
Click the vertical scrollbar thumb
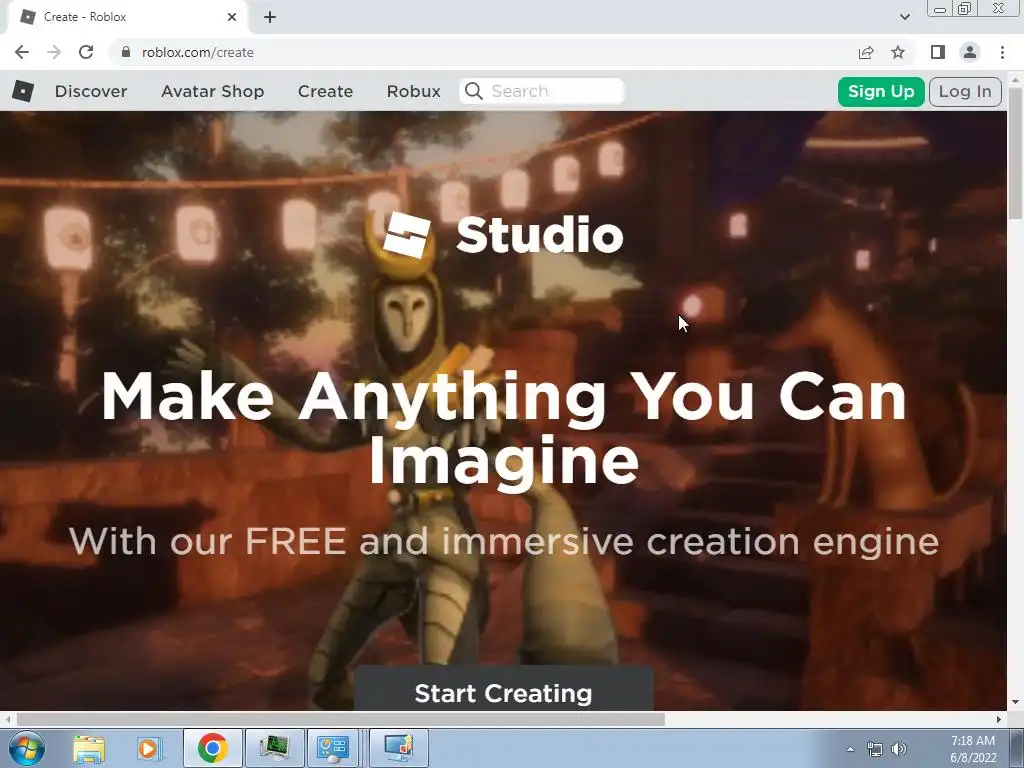coord(1015,153)
